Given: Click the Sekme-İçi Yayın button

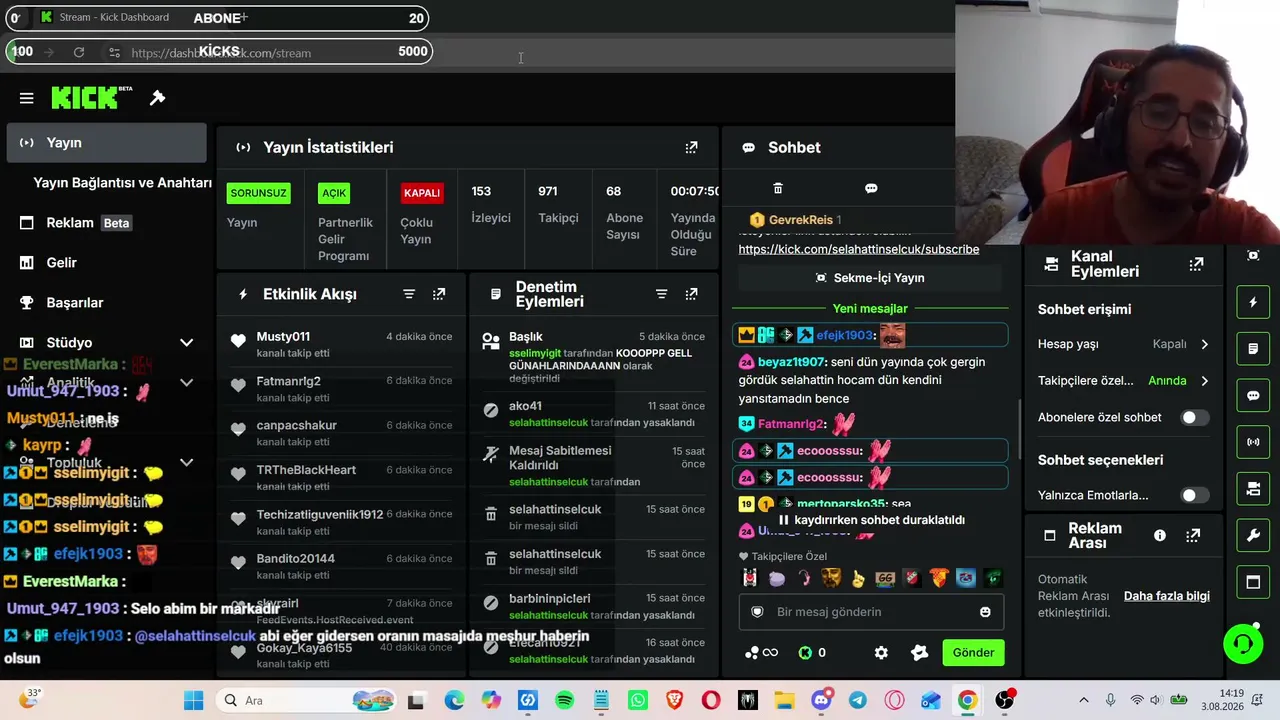Looking at the screenshot, I should [x=870, y=278].
